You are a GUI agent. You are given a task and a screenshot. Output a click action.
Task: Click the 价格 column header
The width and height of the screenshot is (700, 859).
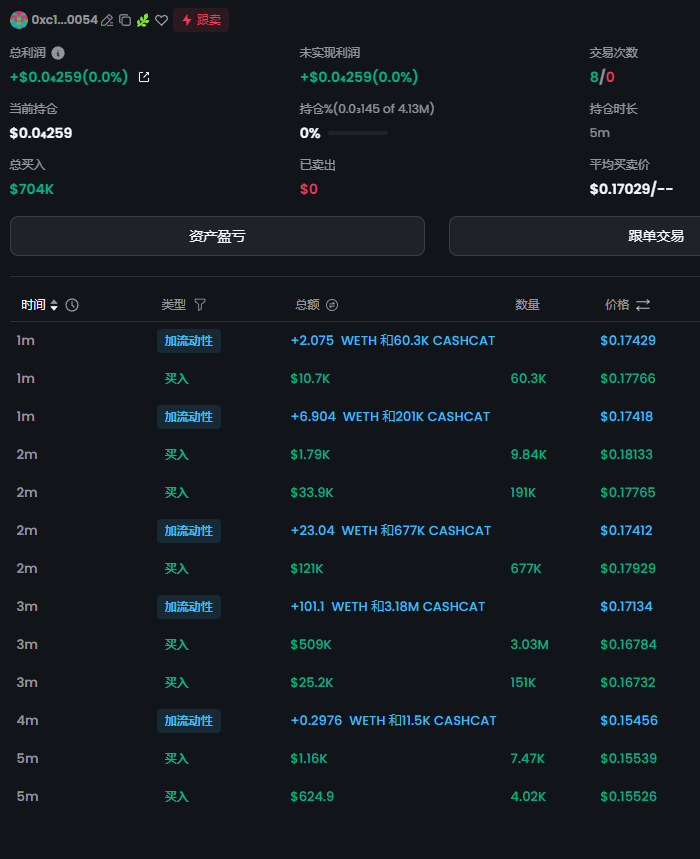(x=617, y=305)
